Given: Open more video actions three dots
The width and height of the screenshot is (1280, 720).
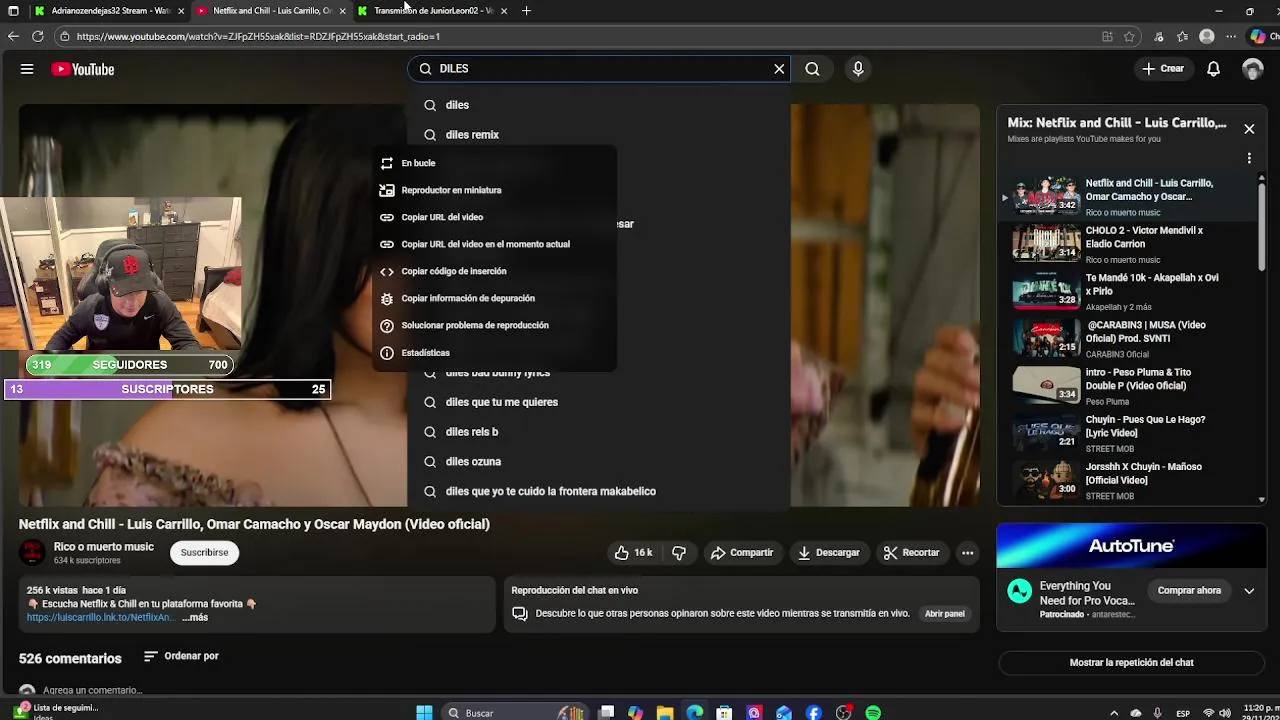Looking at the screenshot, I should pyautogui.click(x=967, y=552).
